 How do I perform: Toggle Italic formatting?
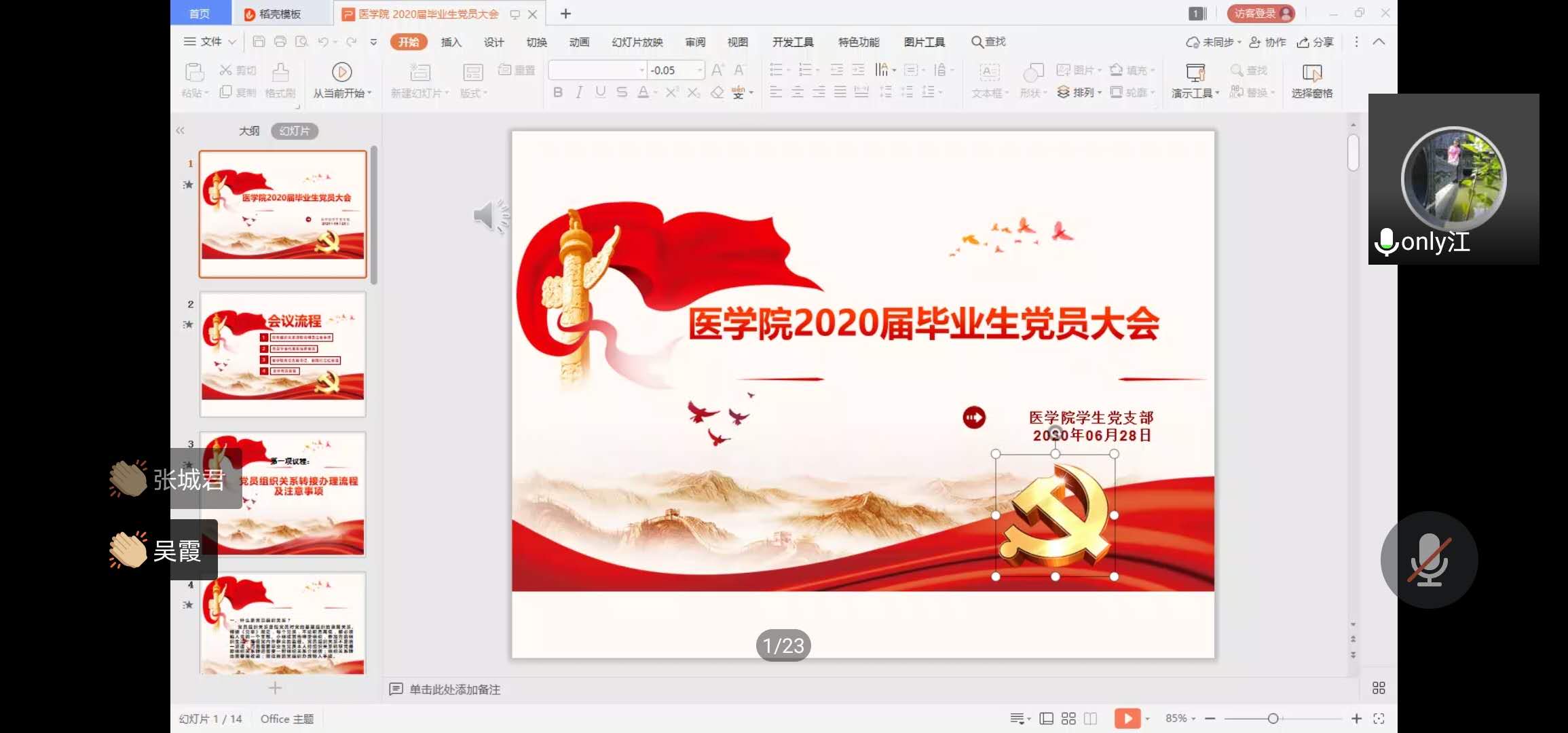pos(579,92)
